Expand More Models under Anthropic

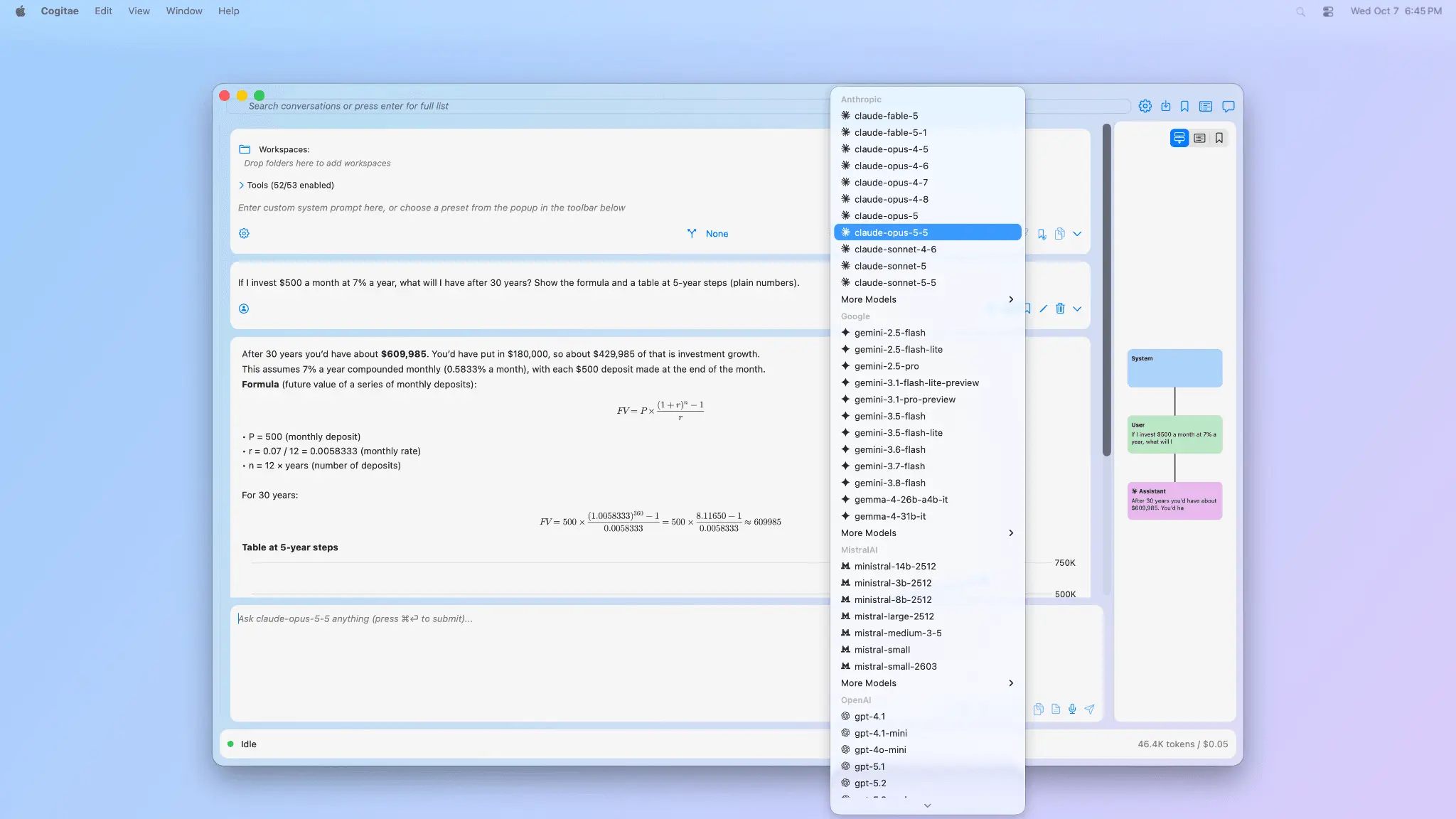(x=927, y=299)
